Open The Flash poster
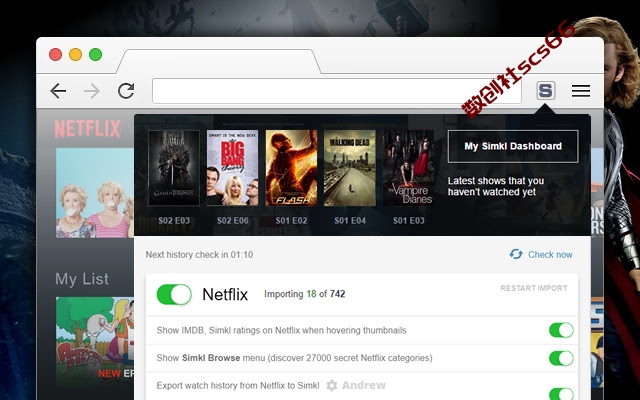Screen dimensions: 640x400 coord(291,168)
